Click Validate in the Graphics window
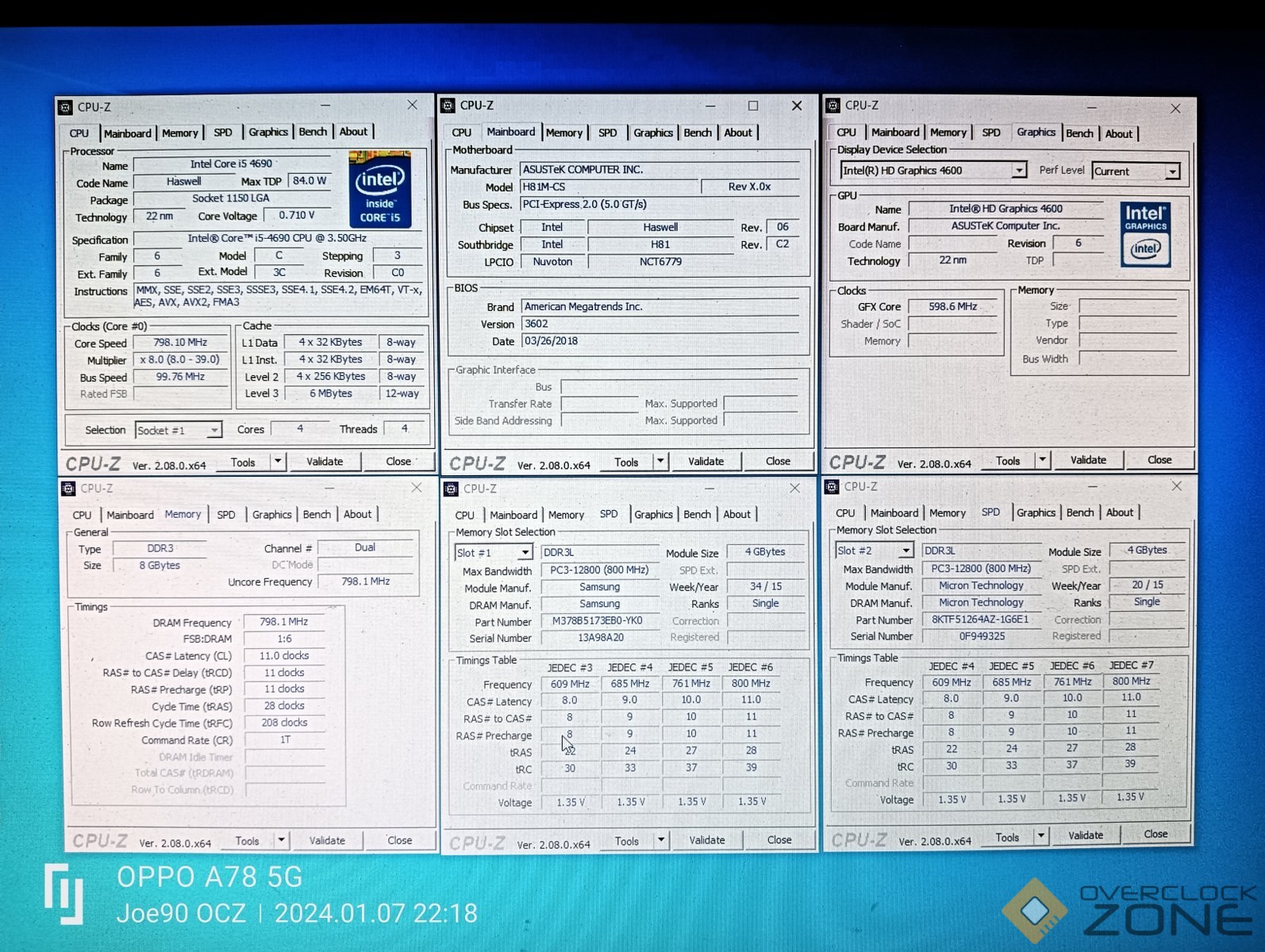Viewport: 1265px width, 952px height. tap(1088, 460)
